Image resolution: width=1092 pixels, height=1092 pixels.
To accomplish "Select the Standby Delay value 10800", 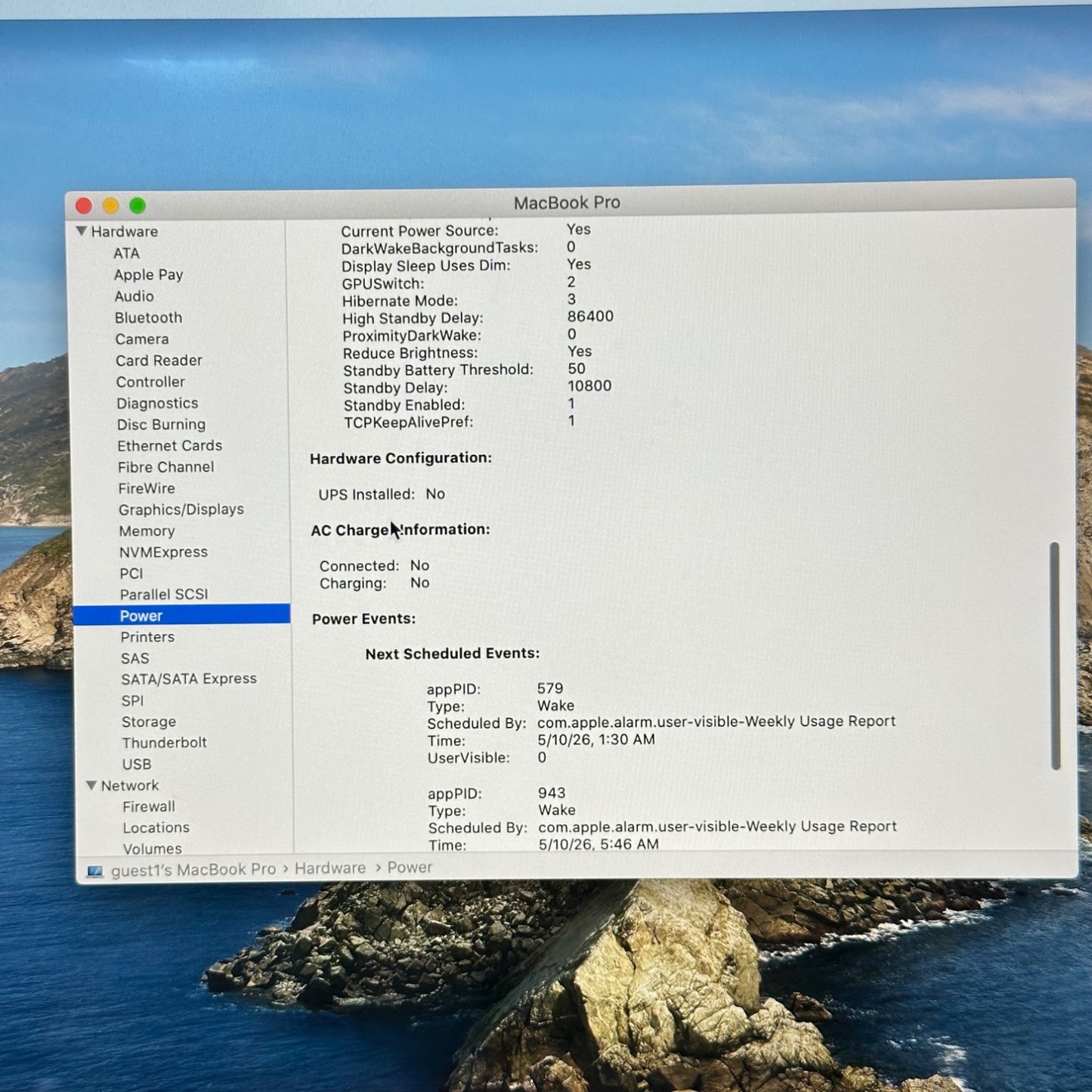I will tap(589, 386).
